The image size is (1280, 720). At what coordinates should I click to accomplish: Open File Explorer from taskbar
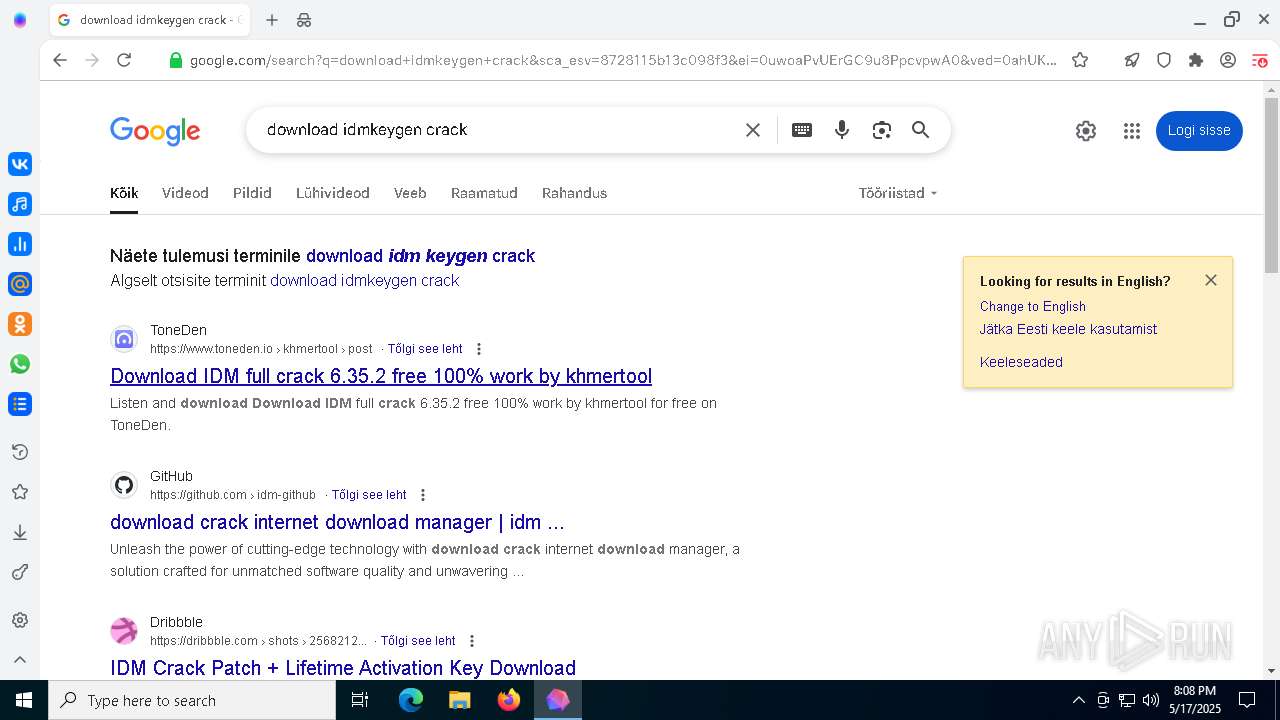pyautogui.click(x=459, y=700)
